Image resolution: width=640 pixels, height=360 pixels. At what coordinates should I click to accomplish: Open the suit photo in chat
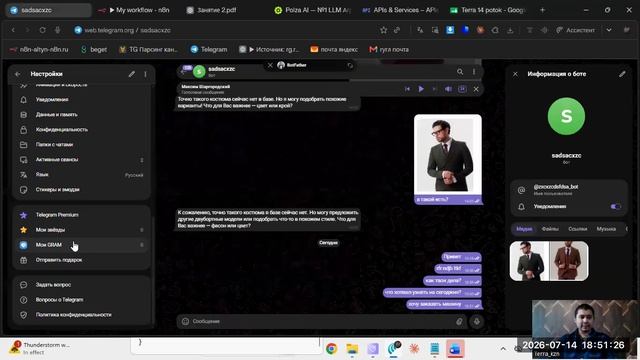(x=448, y=155)
